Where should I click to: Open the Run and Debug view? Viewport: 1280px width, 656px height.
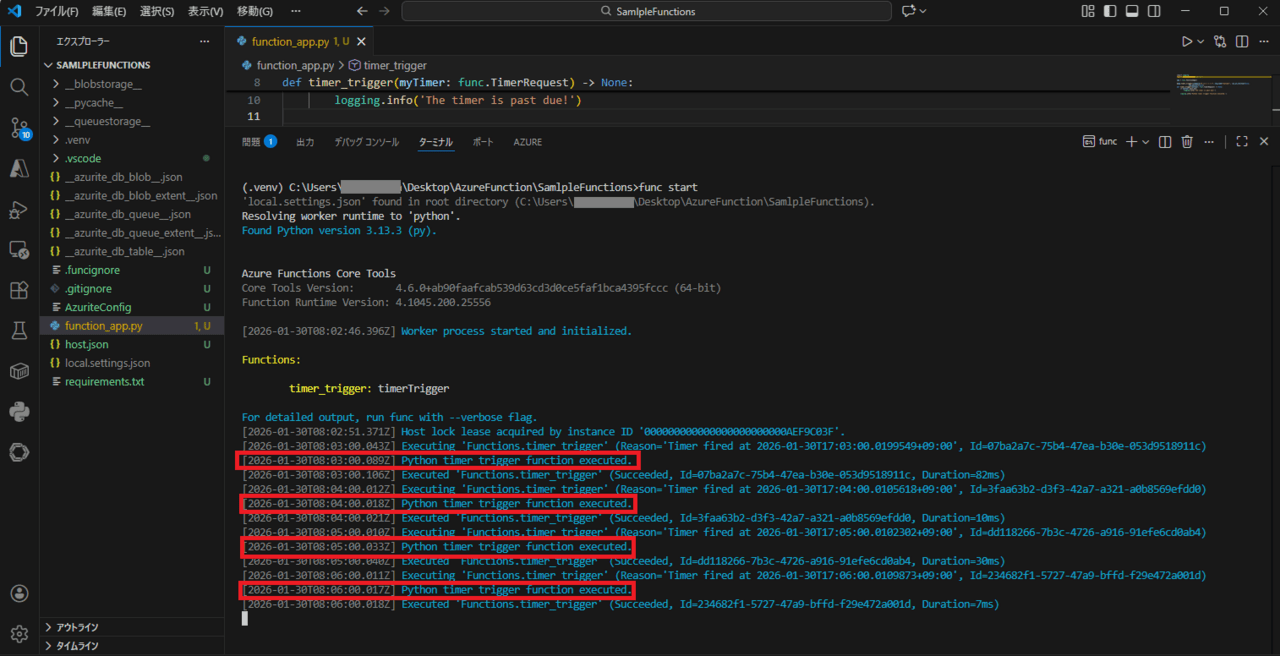tap(19, 209)
